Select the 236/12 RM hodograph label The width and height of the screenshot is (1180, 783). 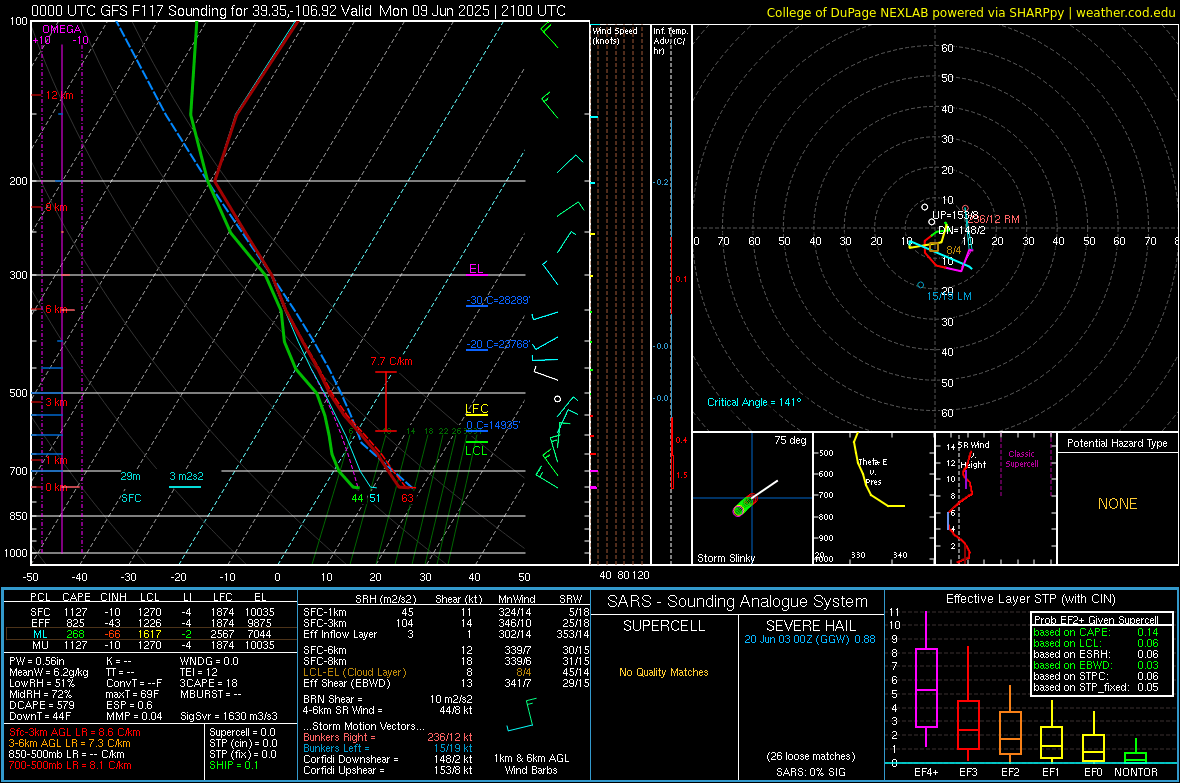994,219
